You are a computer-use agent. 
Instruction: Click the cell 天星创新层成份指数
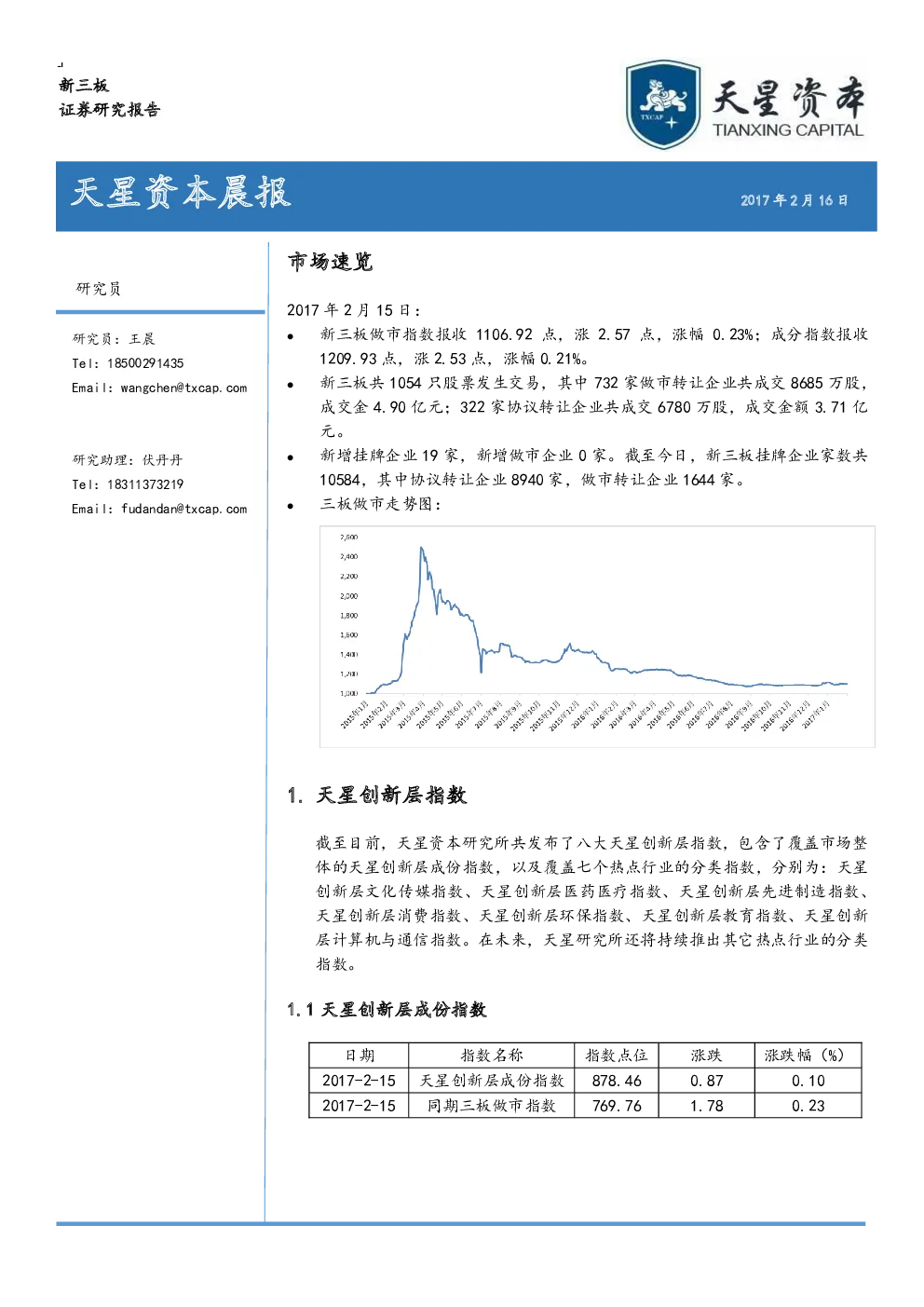coord(492,1081)
